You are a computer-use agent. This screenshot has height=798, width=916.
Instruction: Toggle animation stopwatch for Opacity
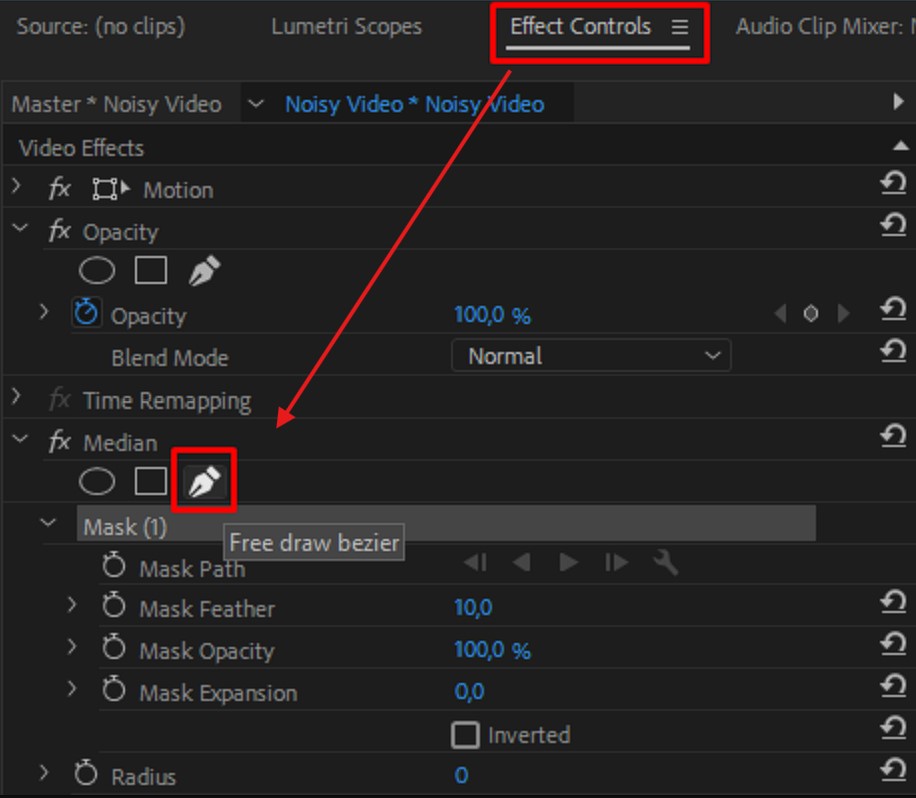[x=86, y=313]
